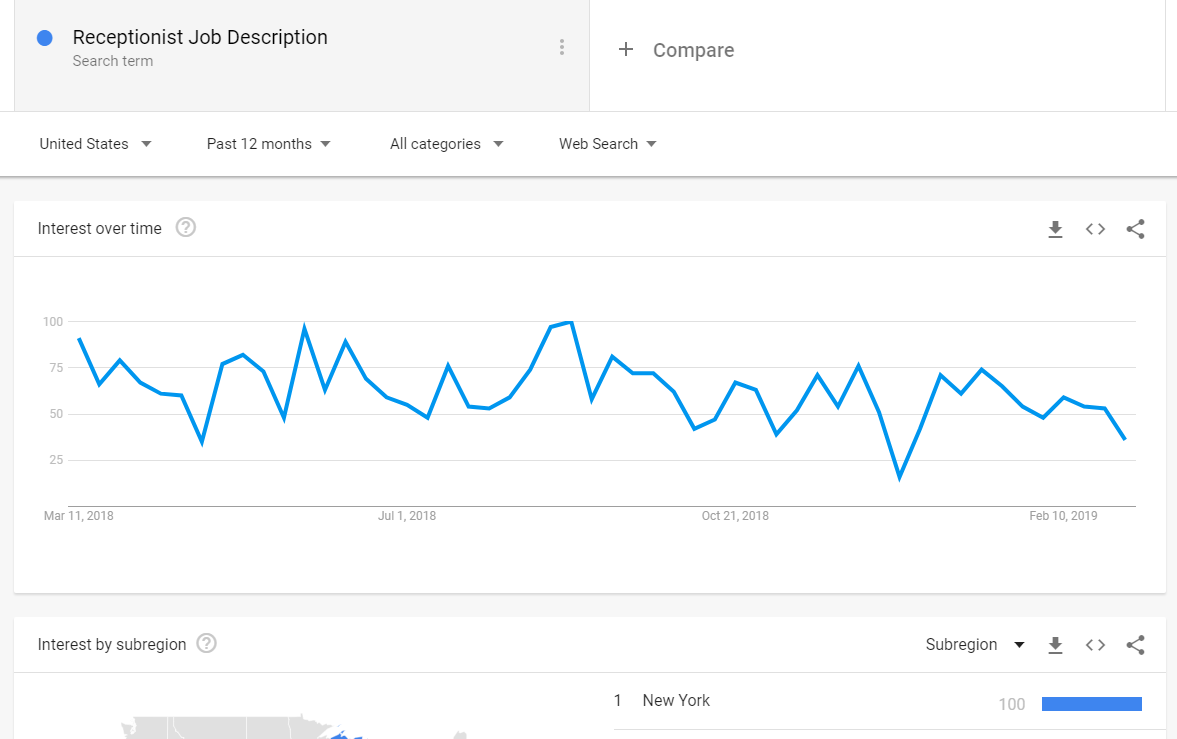Image resolution: width=1177 pixels, height=739 pixels.
Task: Download Interest over time data as CSV
Action: point(1055,229)
